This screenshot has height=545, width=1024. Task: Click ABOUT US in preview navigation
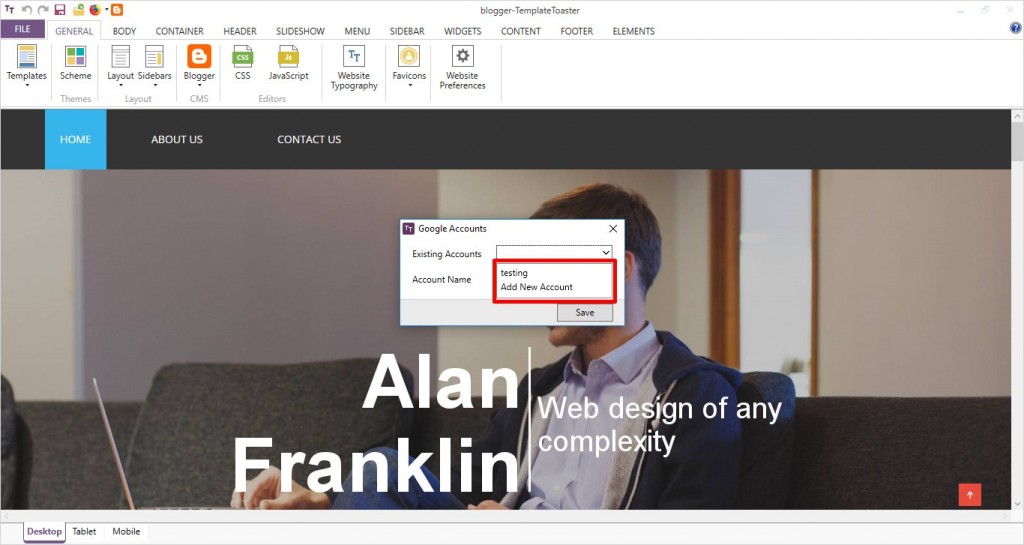pos(177,139)
